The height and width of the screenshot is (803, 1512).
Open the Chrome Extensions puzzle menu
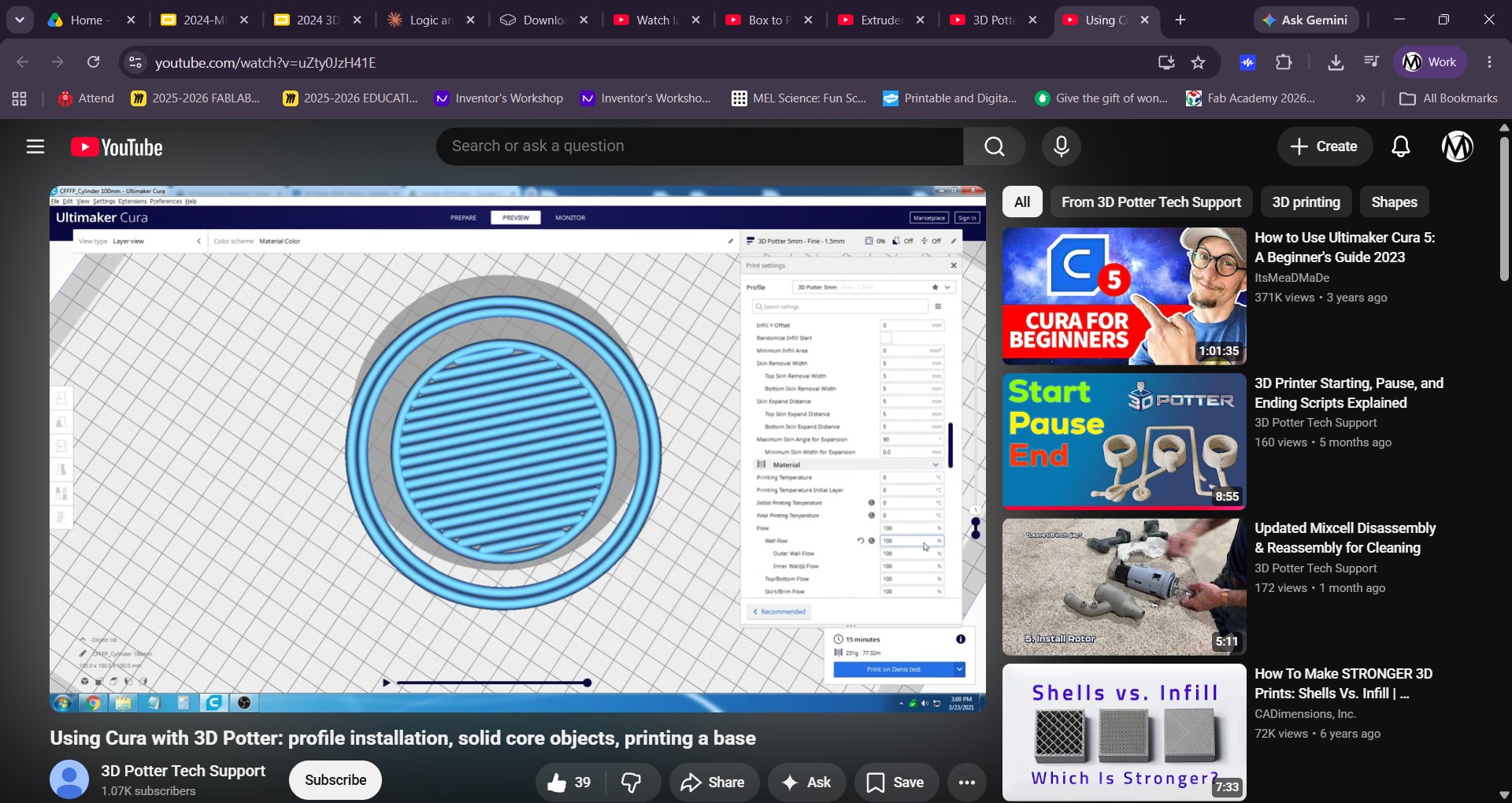(1284, 62)
